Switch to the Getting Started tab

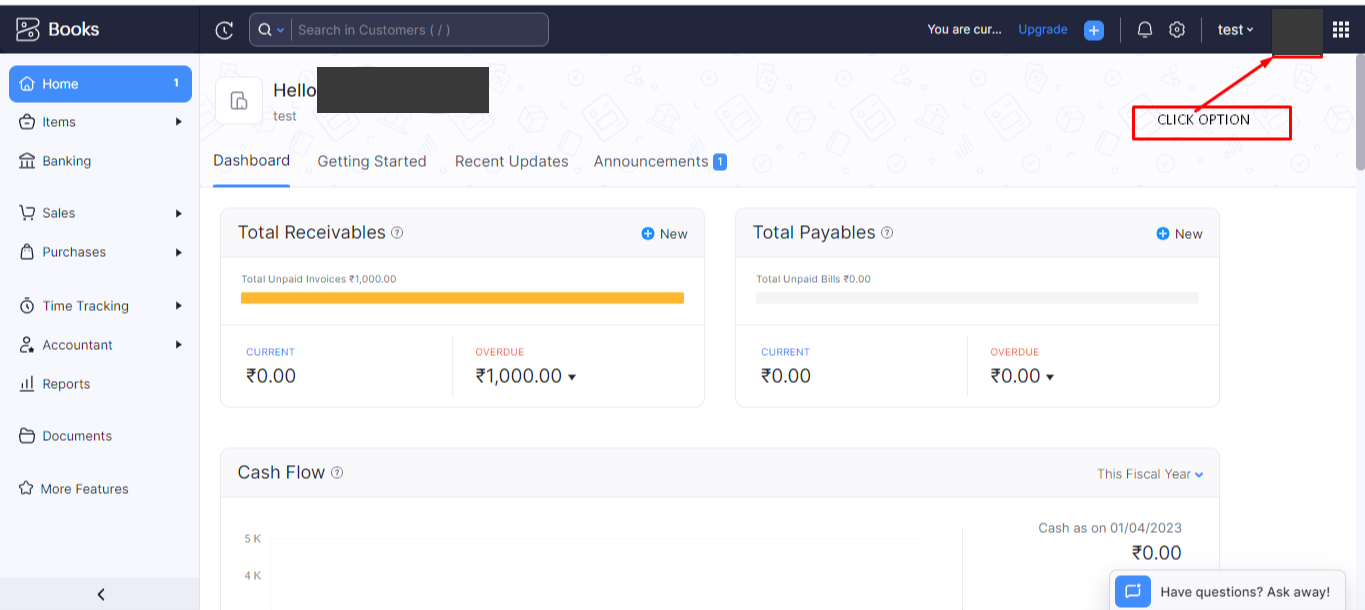point(372,161)
